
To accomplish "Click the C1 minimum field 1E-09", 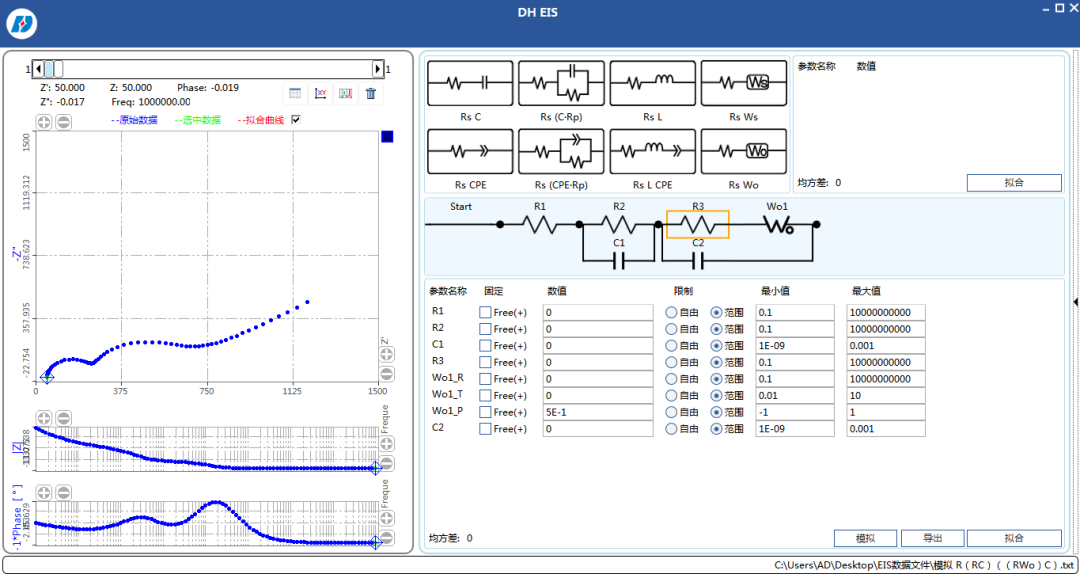I will point(795,345).
